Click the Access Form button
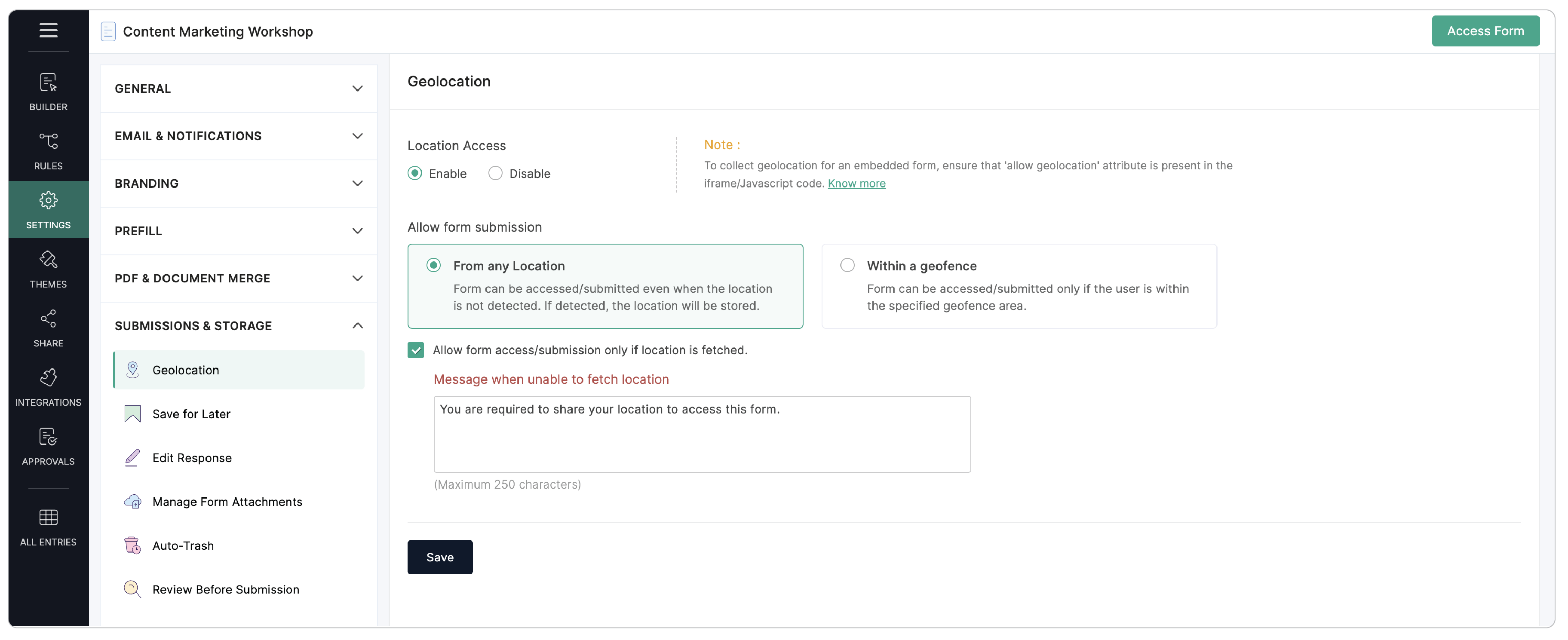This screenshot has height=640, width=1568. 1485,31
